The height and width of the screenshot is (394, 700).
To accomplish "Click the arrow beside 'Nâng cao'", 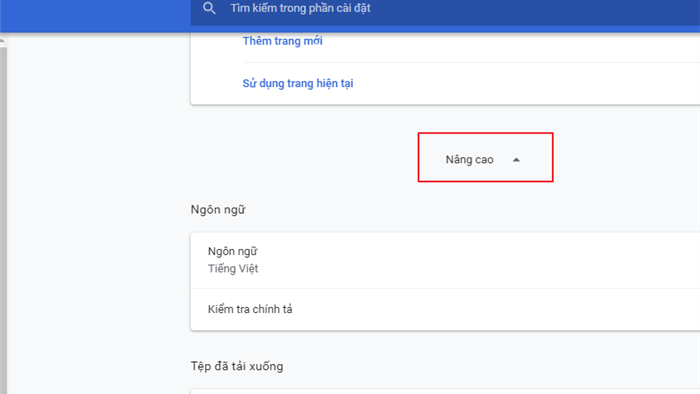I will pos(516,160).
